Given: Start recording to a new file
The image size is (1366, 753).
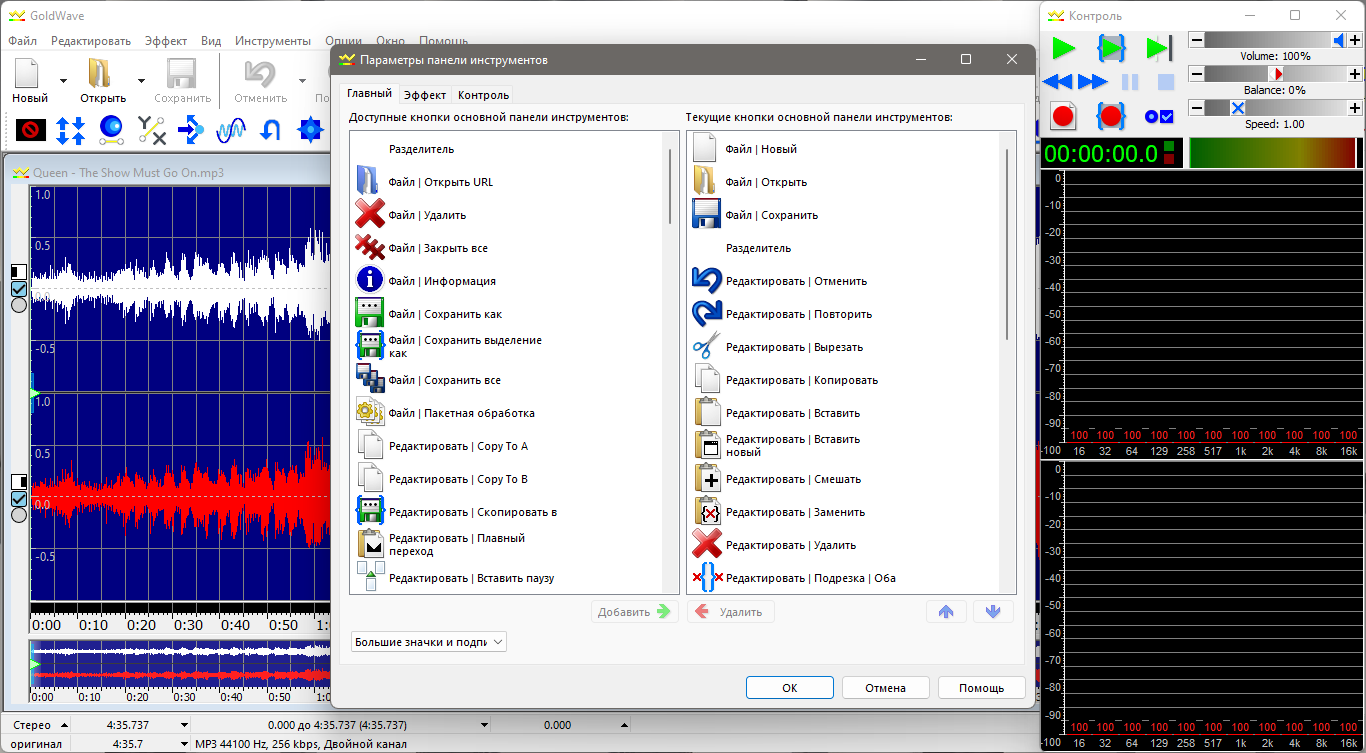Looking at the screenshot, I should coord(1063,116).
